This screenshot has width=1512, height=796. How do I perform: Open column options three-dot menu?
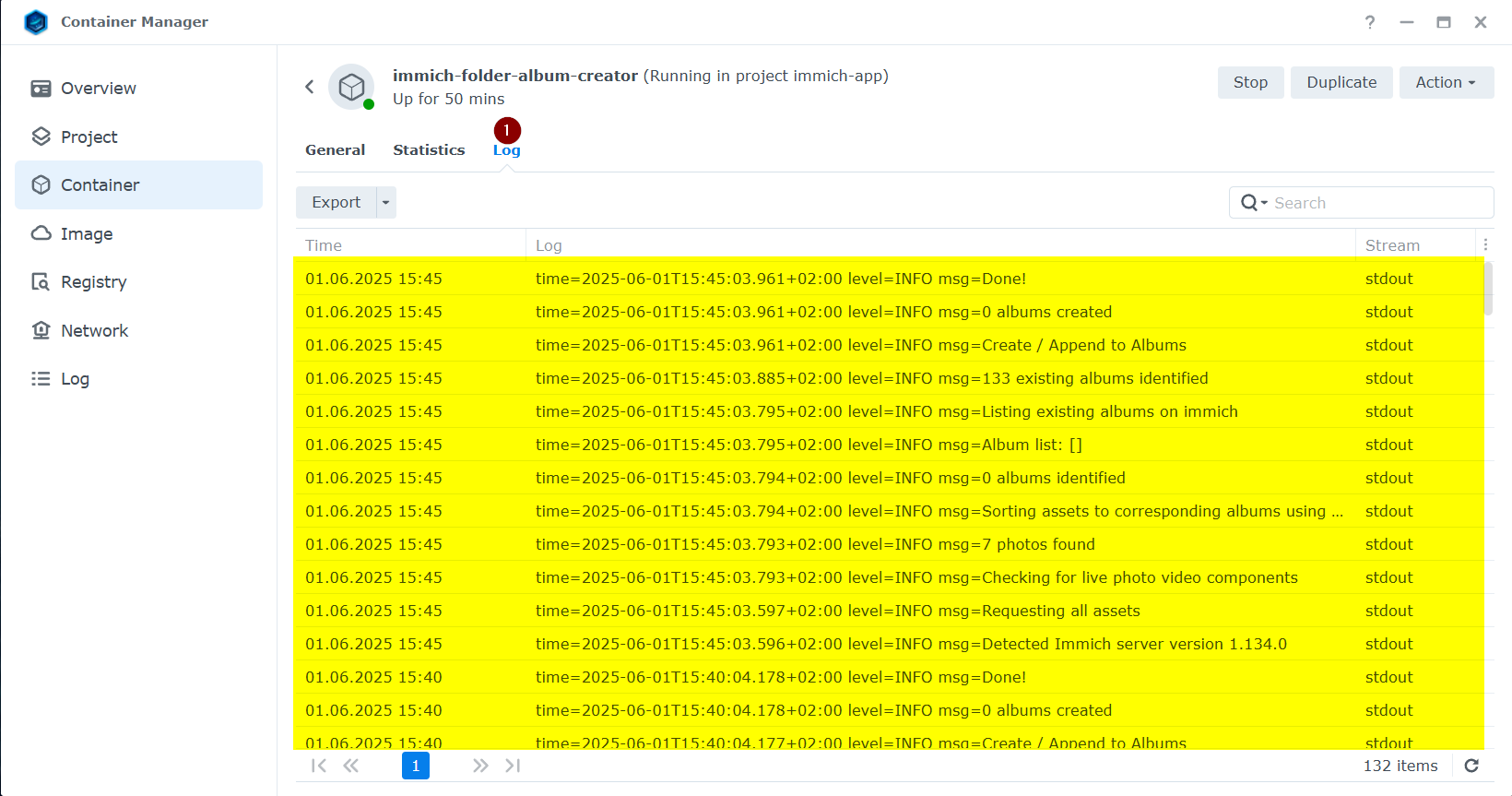pyautogui.click(x=1485, y=244)
